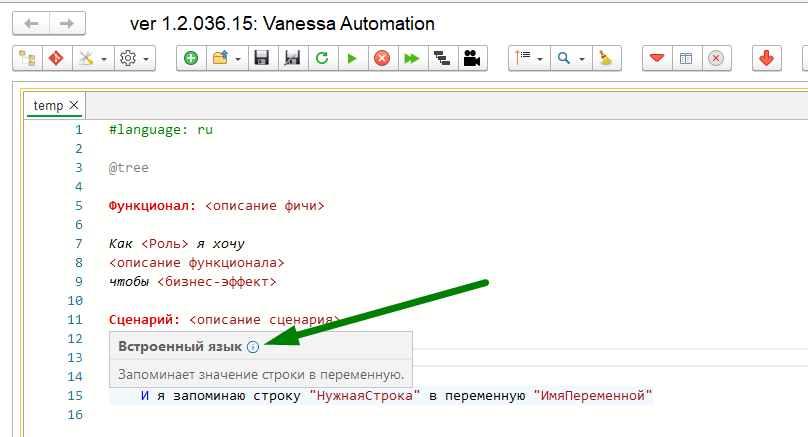Image resolution: width=808 pixels, height=437 pixels.
Task: Click the #language: ru line
Action: click(x=161, y=130)
